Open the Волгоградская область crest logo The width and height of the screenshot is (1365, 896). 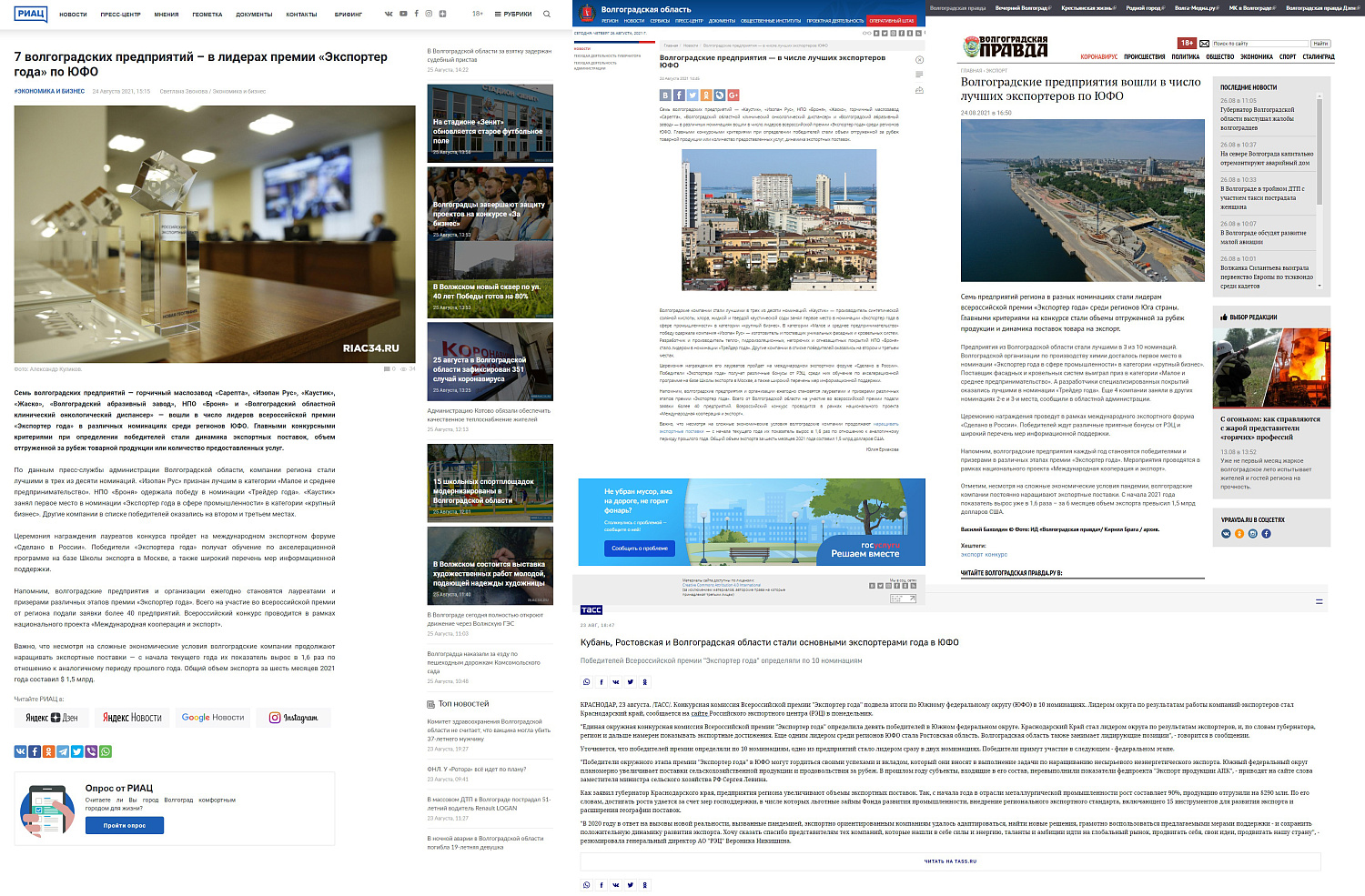tap(587, 13)
